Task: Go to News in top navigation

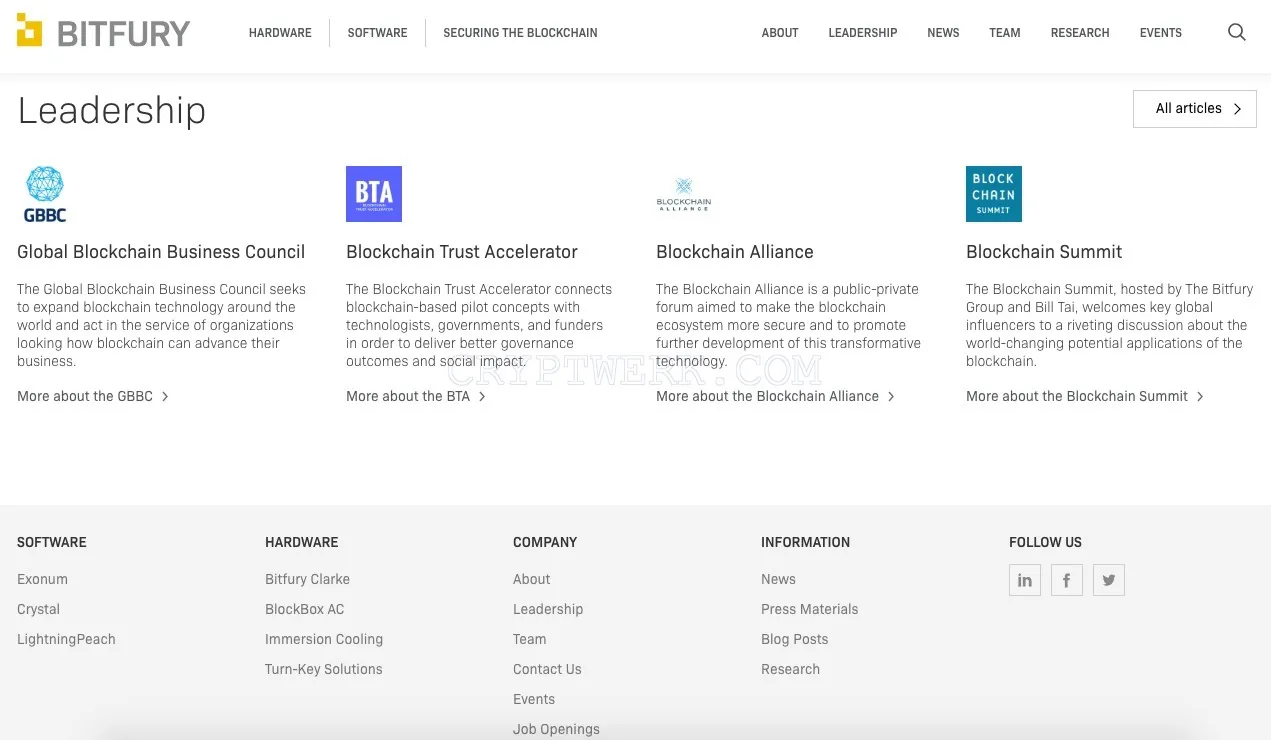Action: pyautogui.click(x=943, y=33)
